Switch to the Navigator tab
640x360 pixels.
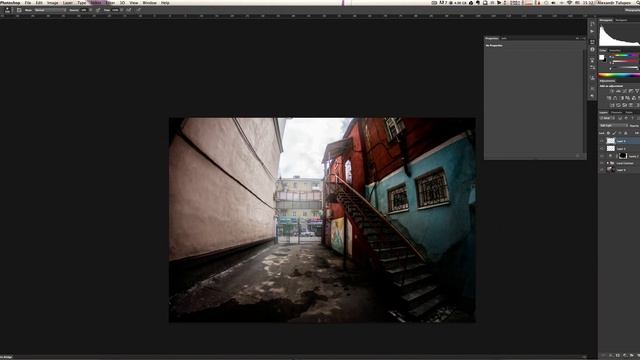point(622,20)
